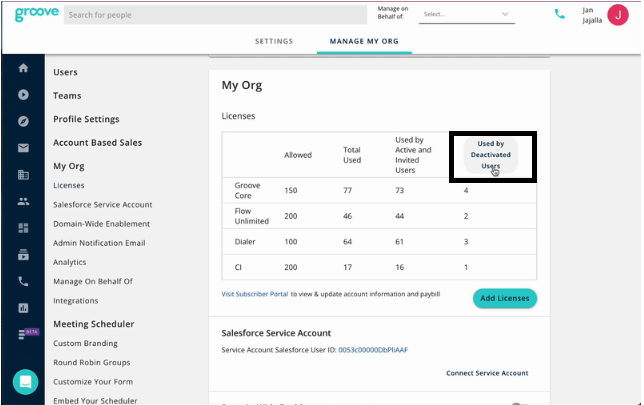Click the Search for people field
Viewport: 644px width, 405px height.
(215, 15)
